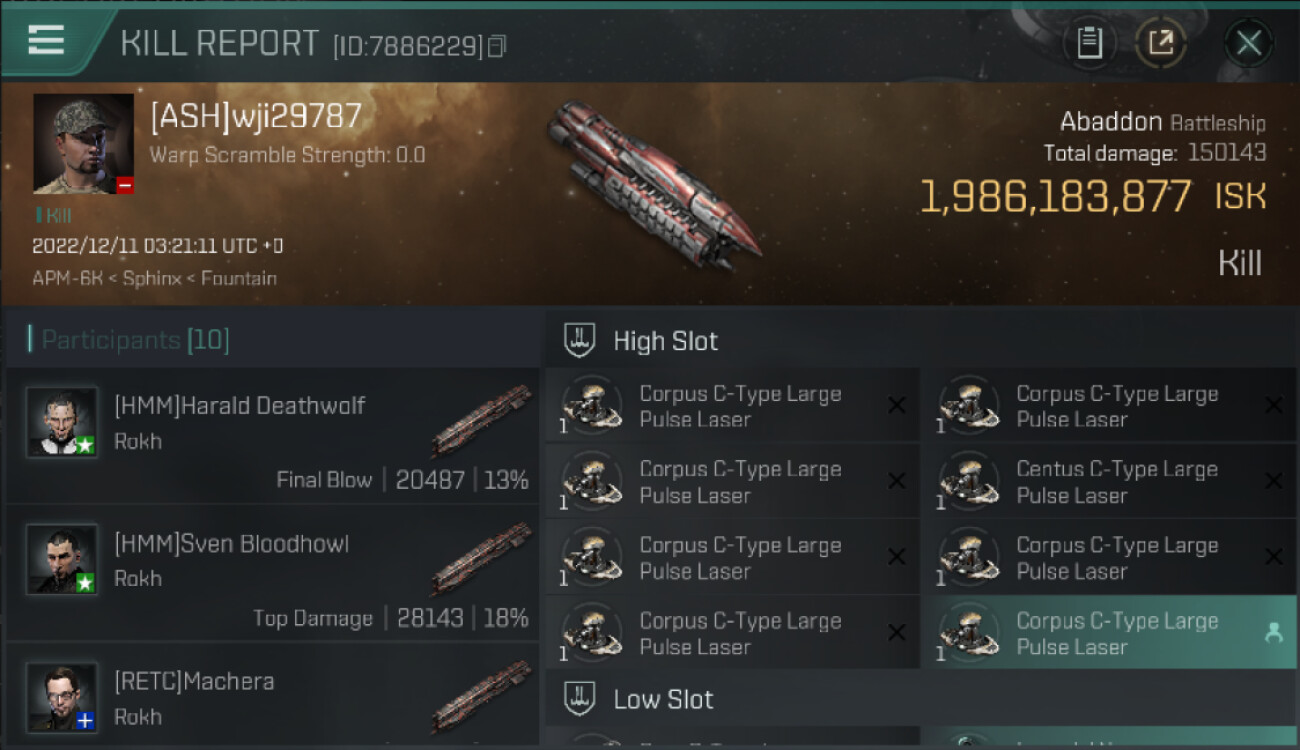Click the [ASH]wji29787 pilot name
Image resolution: width=1300 pixels, height=750 pixels.
click(x=255, y=117)
